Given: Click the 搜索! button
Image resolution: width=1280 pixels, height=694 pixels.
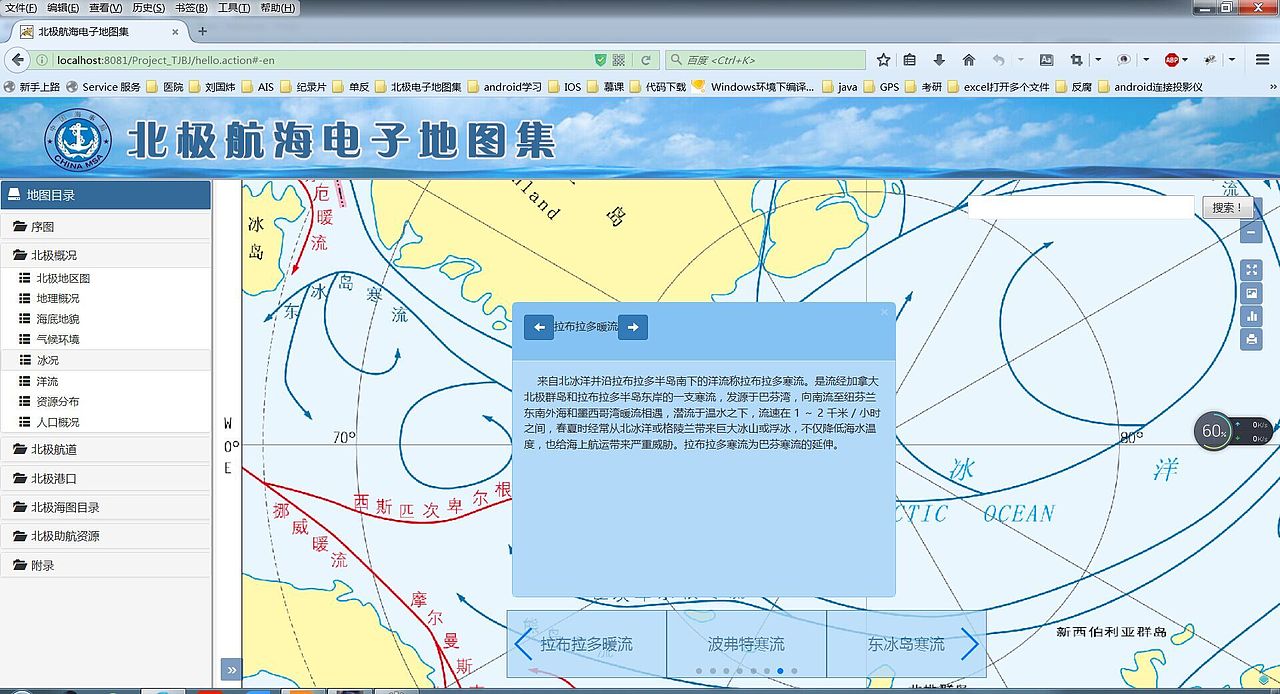Looking at the screenshot, I should (1227, 207).
